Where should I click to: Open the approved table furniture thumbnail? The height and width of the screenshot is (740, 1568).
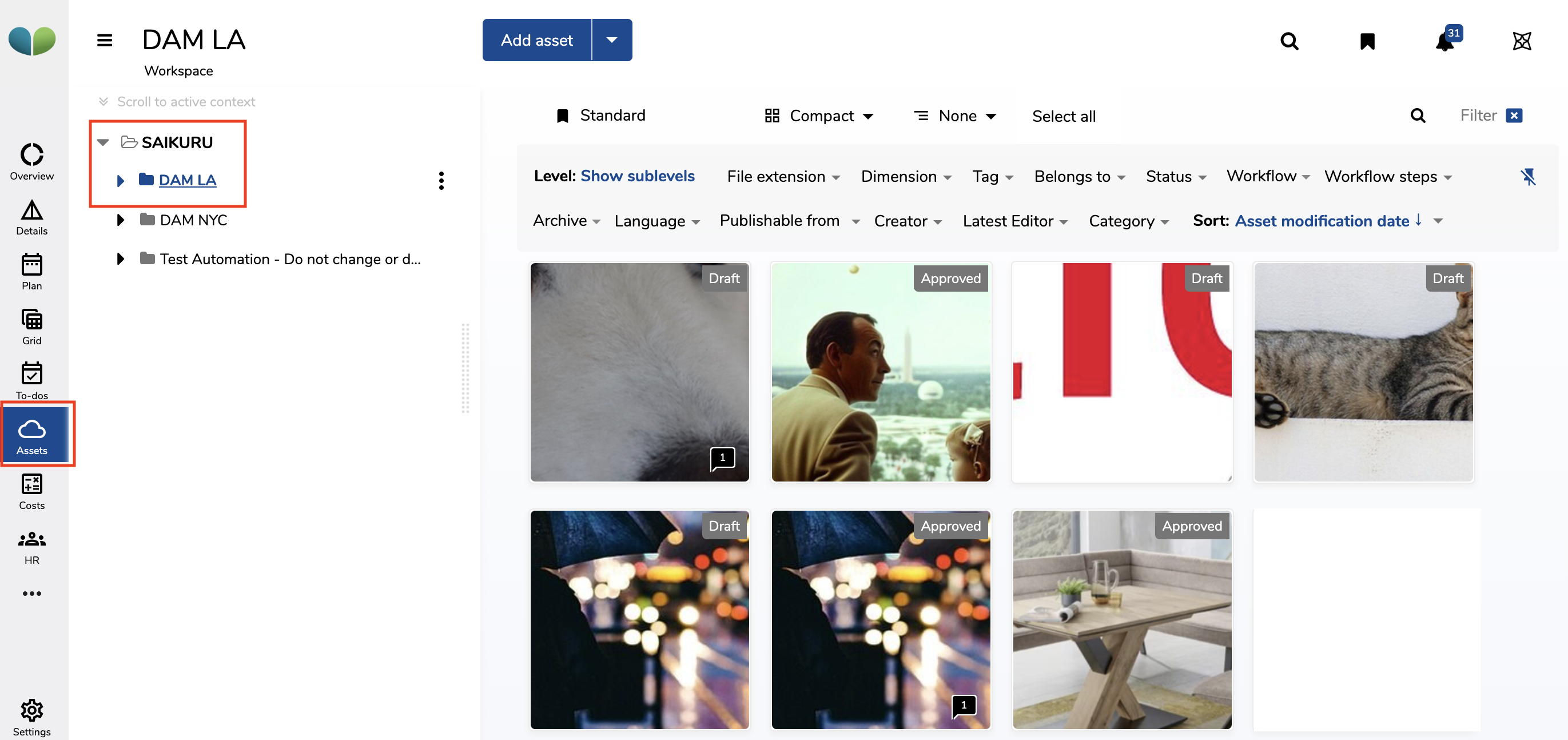(1121, 619)
